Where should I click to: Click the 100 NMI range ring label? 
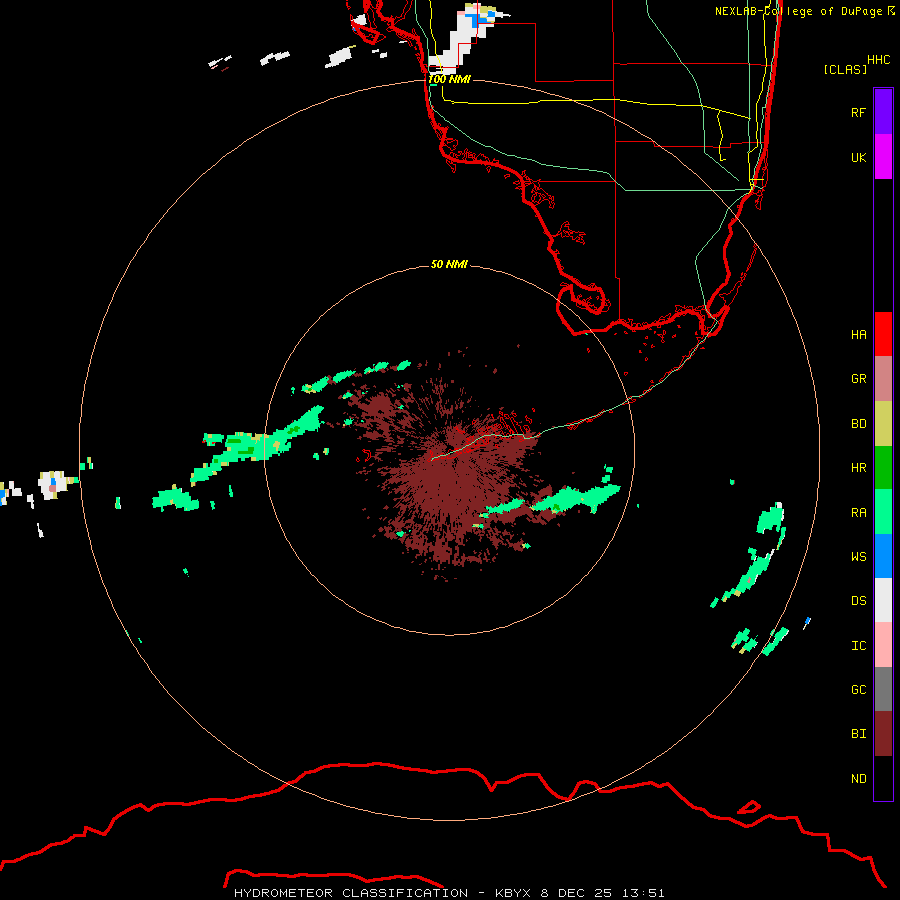click(x=449, y=79)
